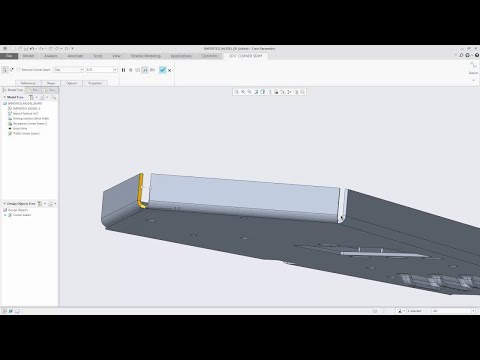Image resolution: width=480 pixels, height=360 pixels.
Task: Toggle browser pane icon in status bar
Action: coord(11,311)
